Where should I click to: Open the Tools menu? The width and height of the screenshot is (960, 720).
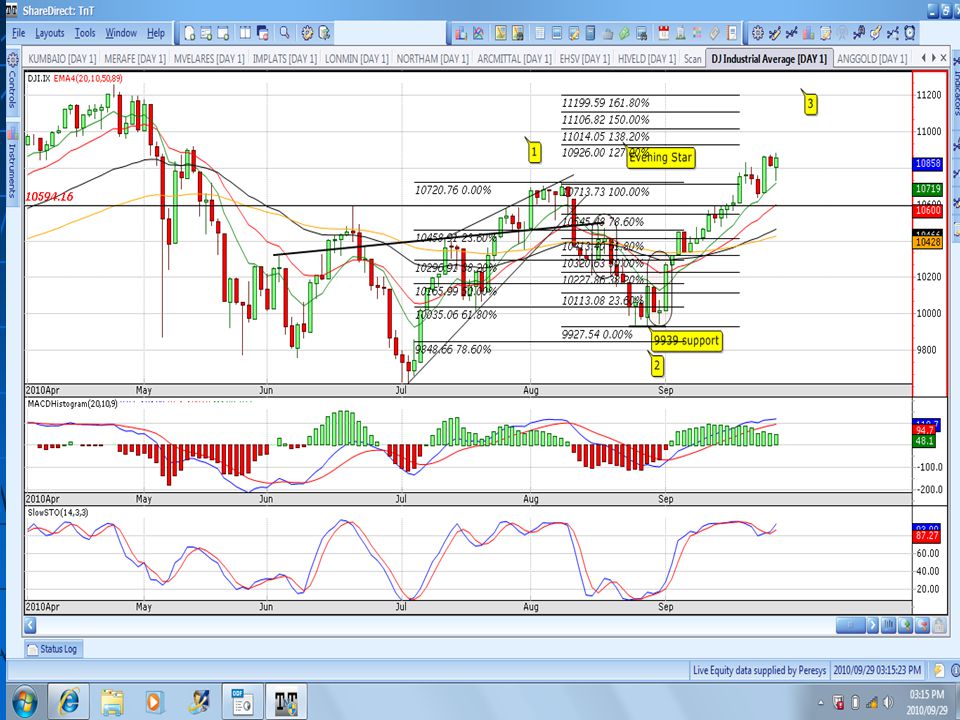(x=85, y=33)
